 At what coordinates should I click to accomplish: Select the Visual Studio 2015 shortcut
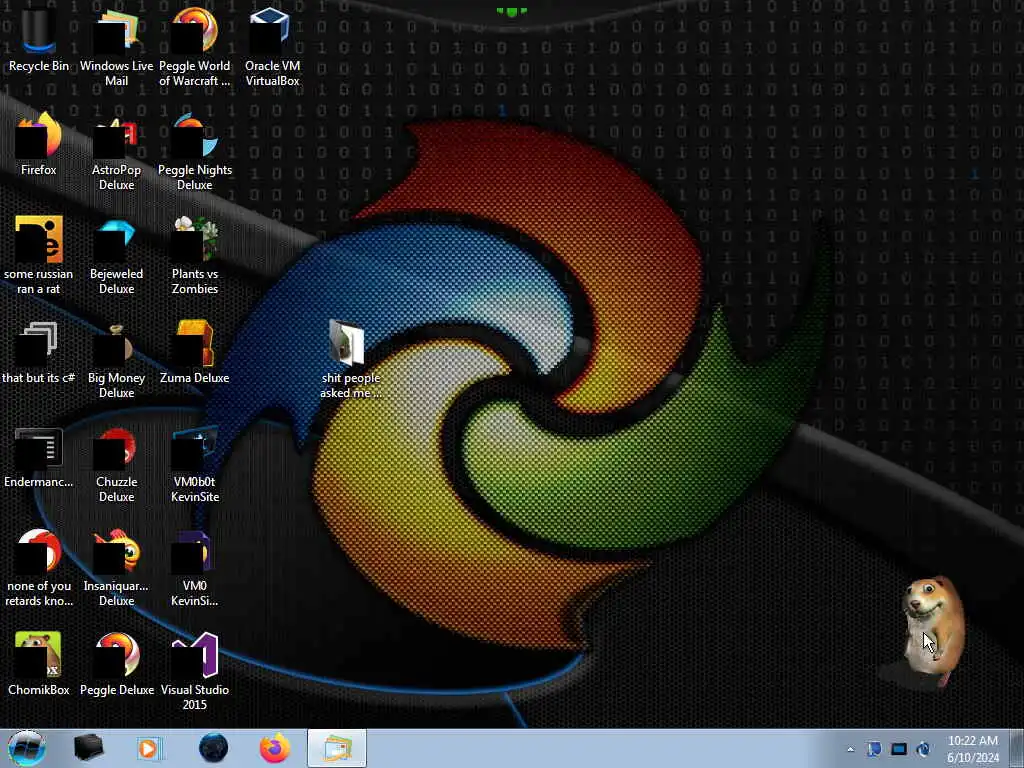click(x=195, y=671)
